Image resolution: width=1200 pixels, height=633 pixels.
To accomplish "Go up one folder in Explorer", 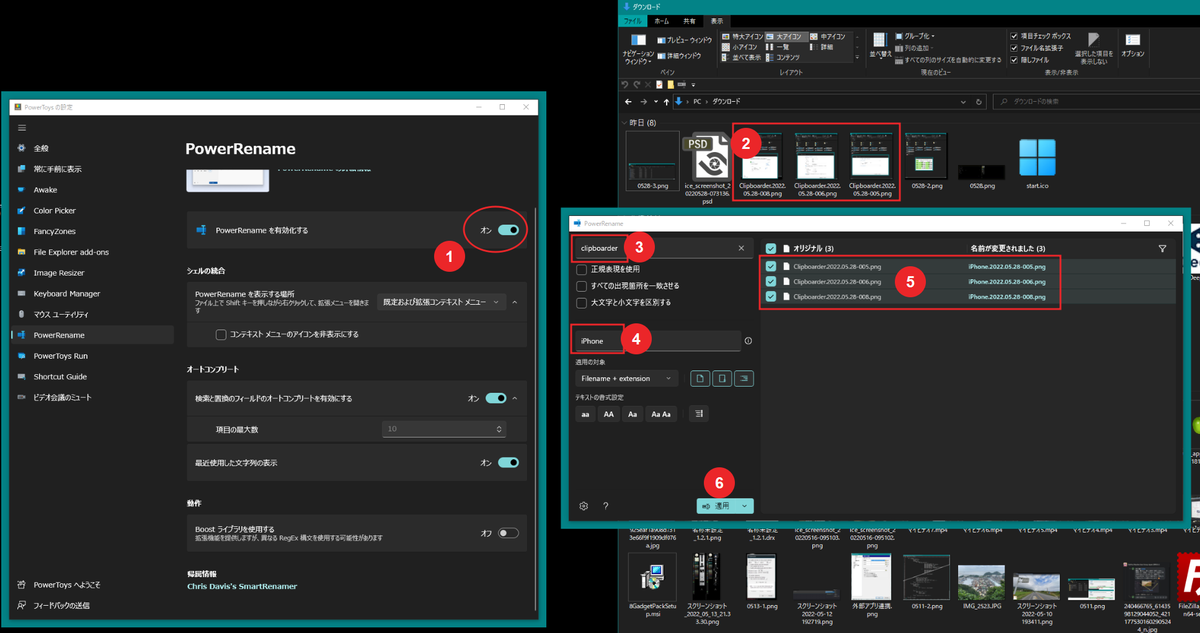I will pyautogui.click(x=667, y=101).
